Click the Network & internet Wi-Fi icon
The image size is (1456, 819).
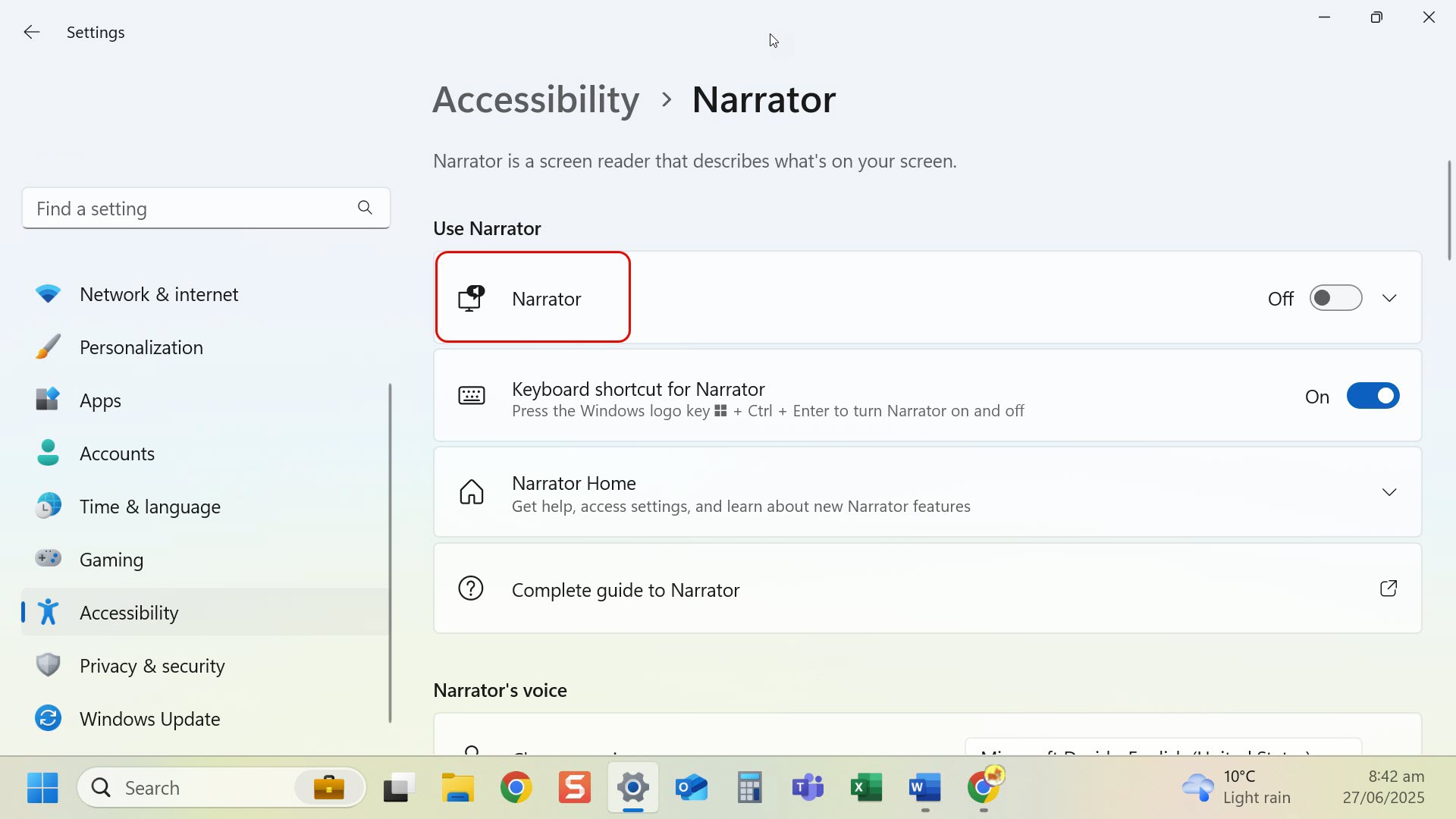(49, 294)
